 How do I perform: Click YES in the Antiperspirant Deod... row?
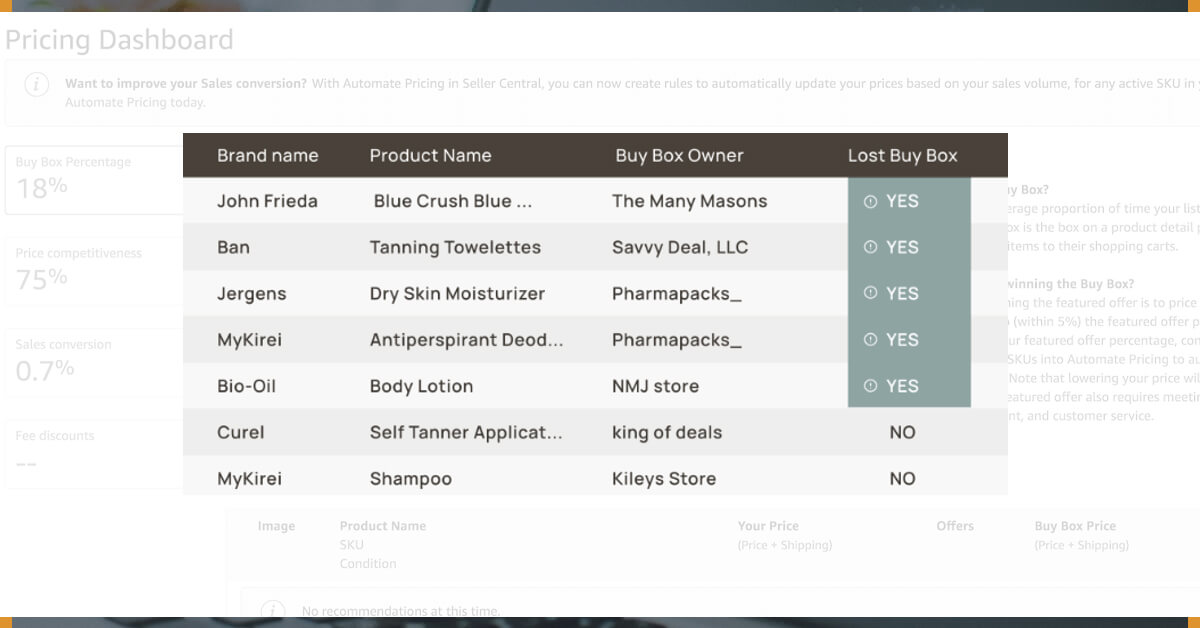(x=902, y=340)
